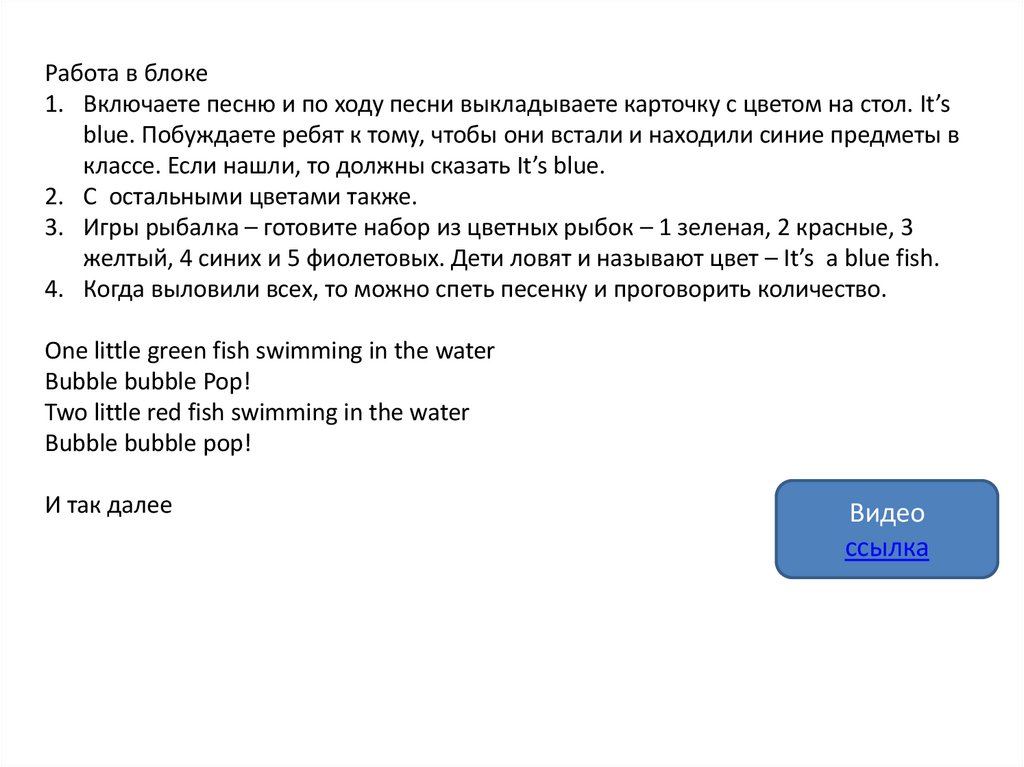Click the "Two little red fish" lyric line
This screenshot has height=767, width=1024.
[257, 412]
